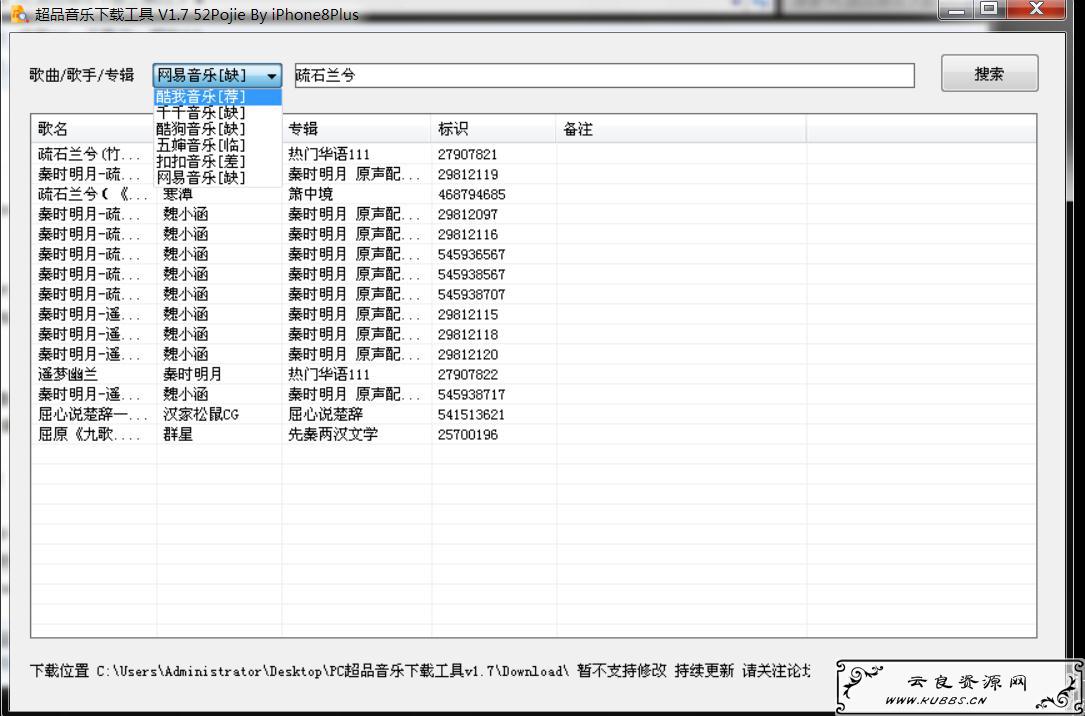Choose 扣扣音乐[差] in the dropdown list
Viewport: 1085px width, 716px height.
coord(217,161)
